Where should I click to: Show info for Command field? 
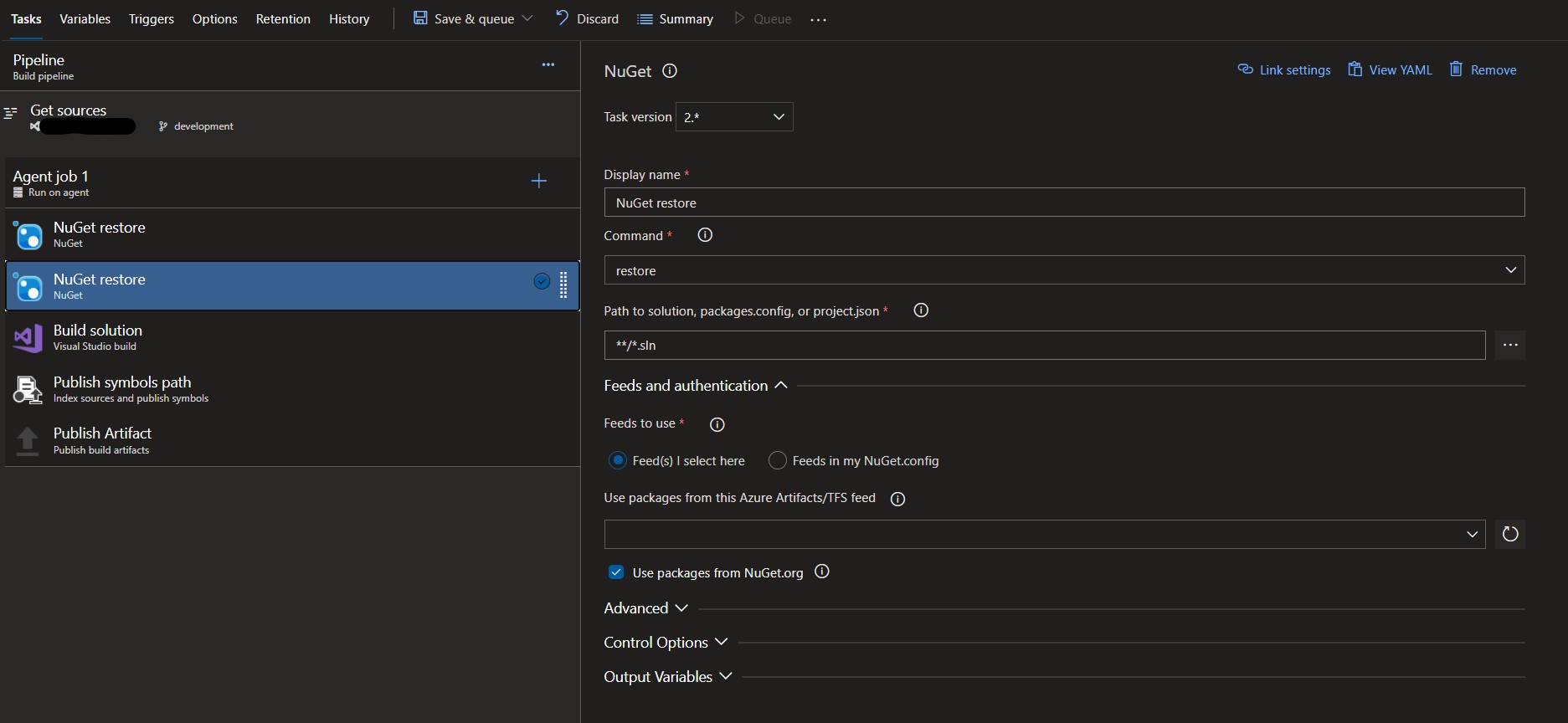pos(705,235)
